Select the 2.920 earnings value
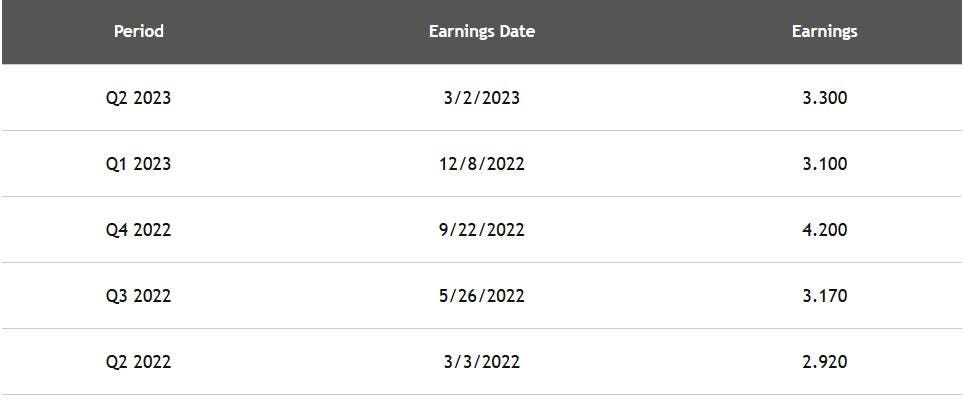This screenshot has width=963, height=401. 824,362
